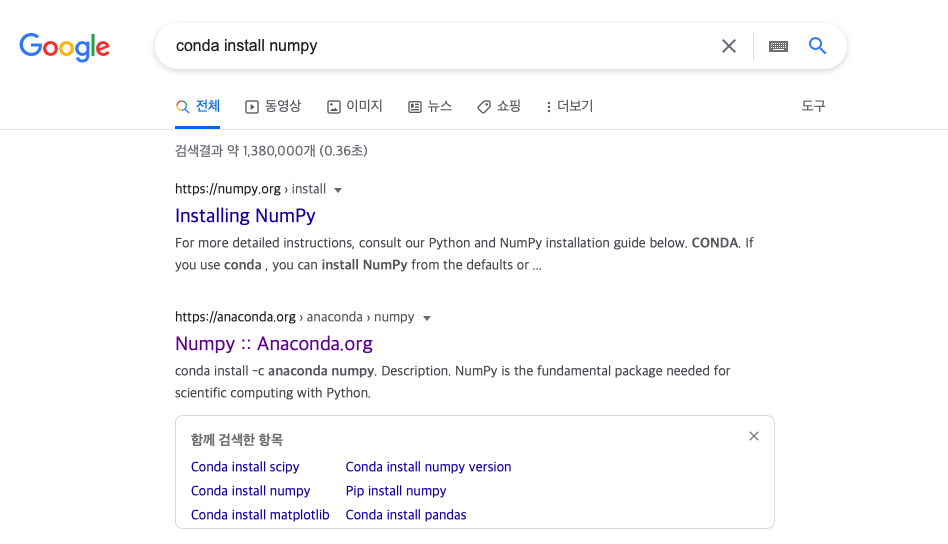The height and width of the screenshot is (544, 948).
Task: Click the 함께 검색한 항목 heading
Action: coord(237,440)
